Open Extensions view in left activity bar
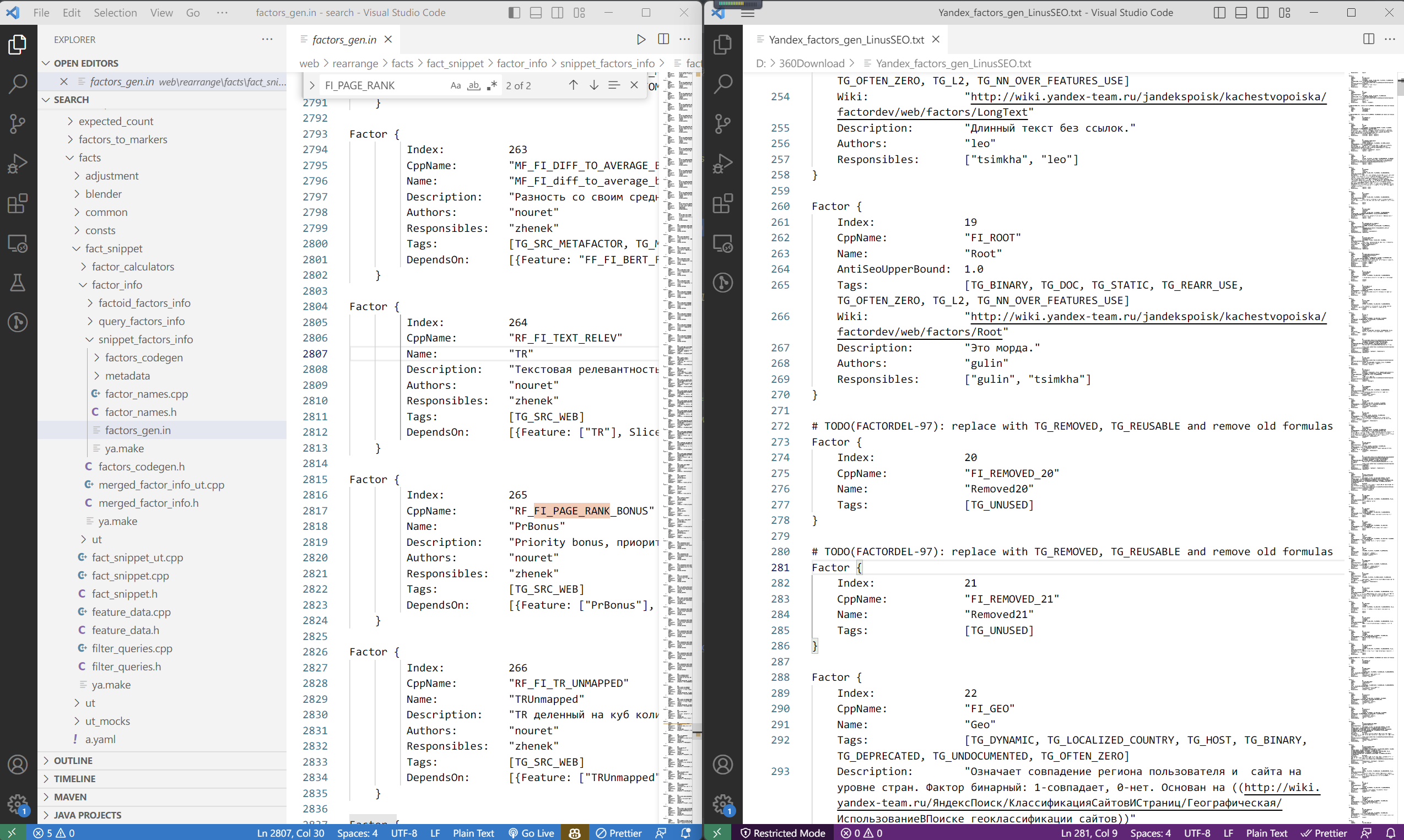Image resolution: width=1404 pixels, height=840 pixels. pos(18,203)
